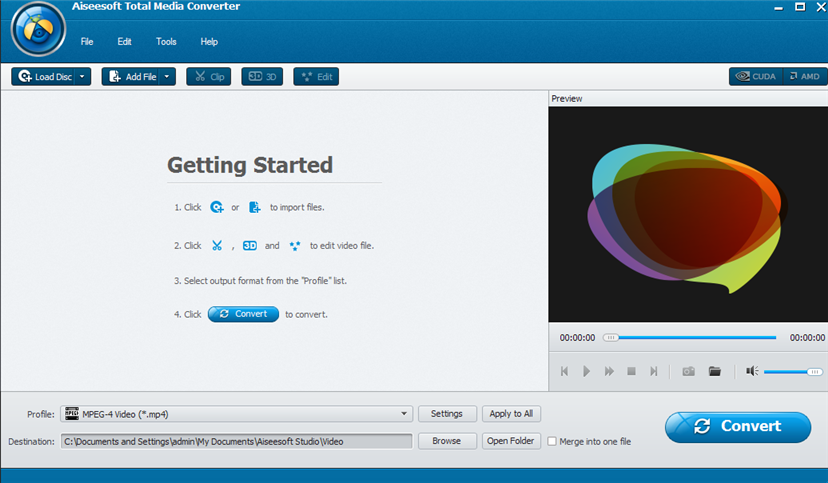
Task: Open the 3D settings tool
Action: (x=262, y=76)
